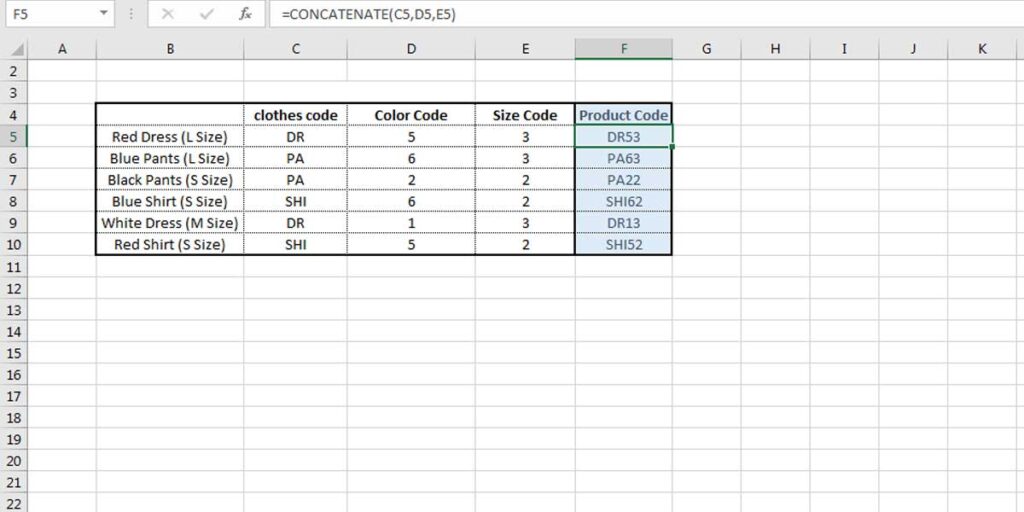Select the 'Blue Shirt (S Size)' cell
Screen dimensions: 1024x512
click(170, 201)
